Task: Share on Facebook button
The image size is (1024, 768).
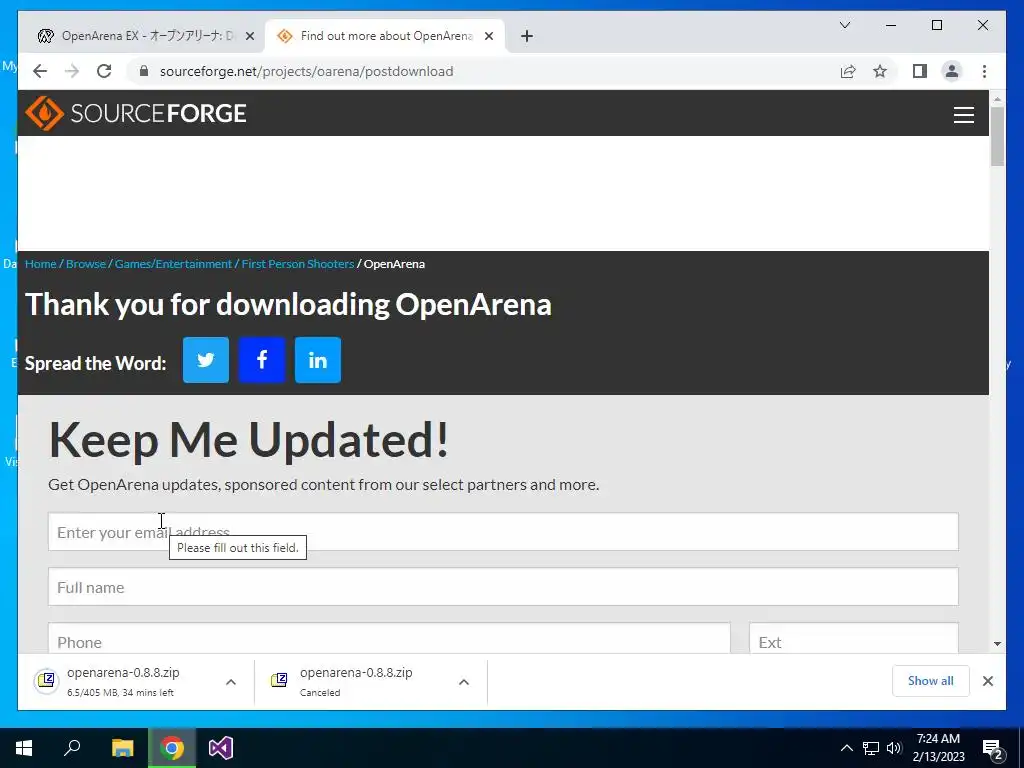Action: pos(262,360)
